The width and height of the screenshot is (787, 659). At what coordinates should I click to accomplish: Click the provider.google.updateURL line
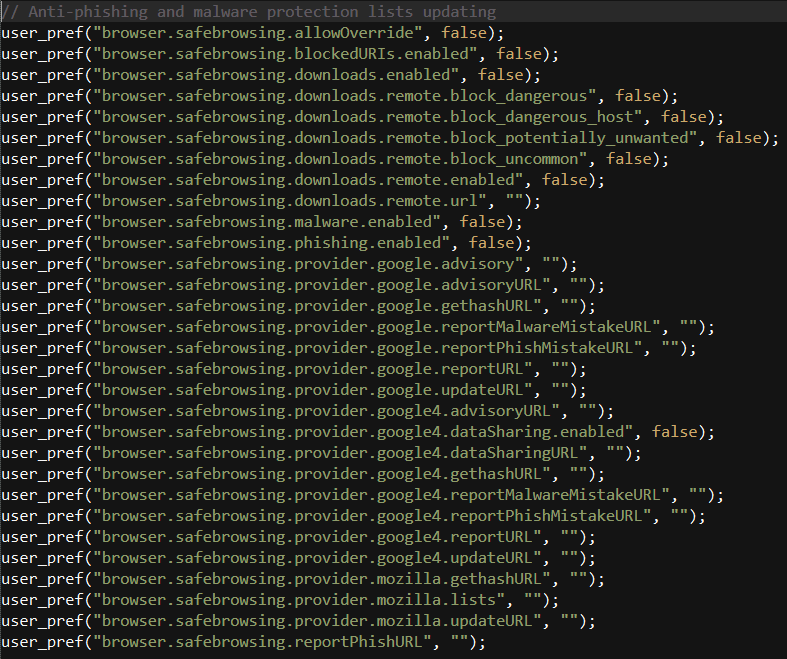pos(294,390)
